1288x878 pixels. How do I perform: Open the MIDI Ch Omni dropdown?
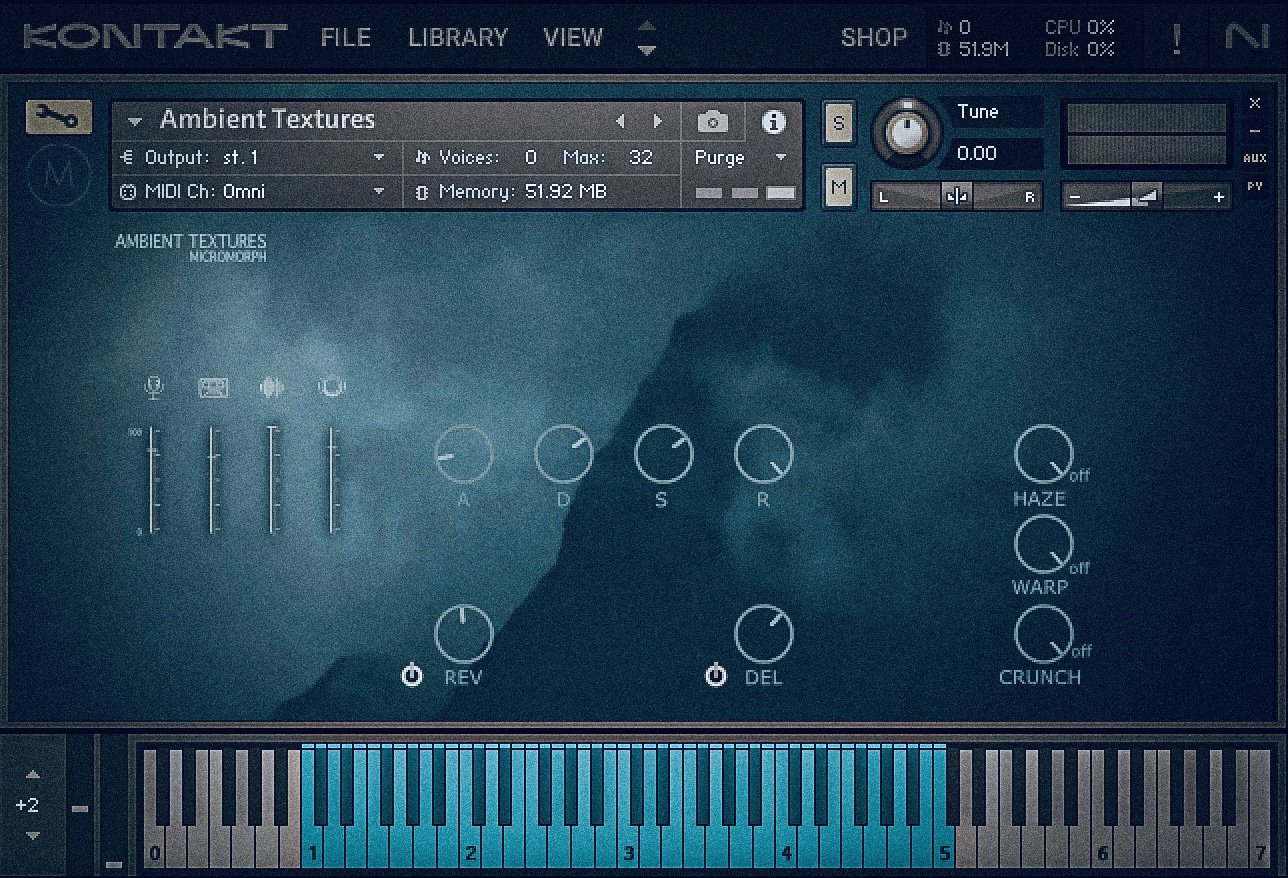pyautogui.click(x=379, y=191)
